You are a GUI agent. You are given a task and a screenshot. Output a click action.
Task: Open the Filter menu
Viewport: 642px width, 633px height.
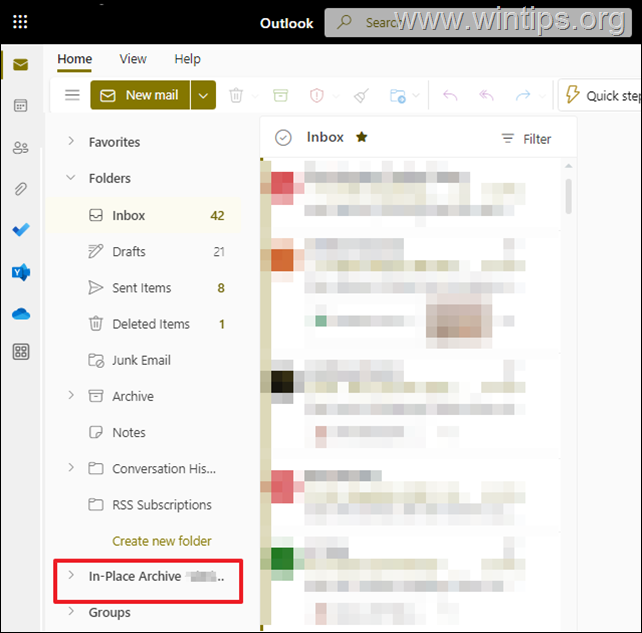coord(527,139)
